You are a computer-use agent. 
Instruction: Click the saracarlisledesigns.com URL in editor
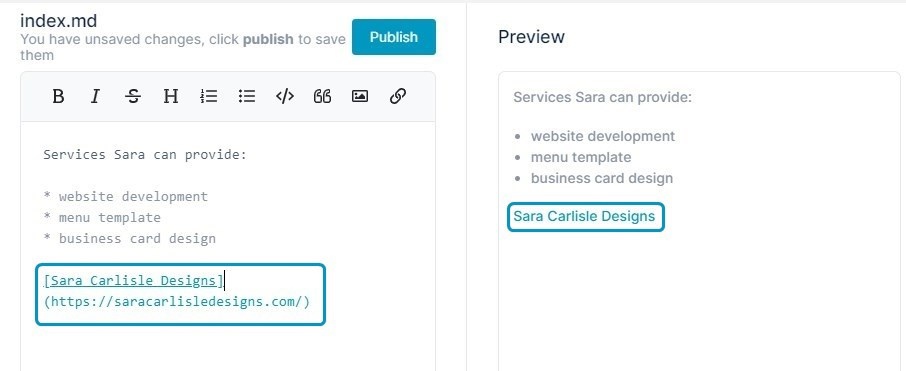pyautogui.click(x=177, y=302)
